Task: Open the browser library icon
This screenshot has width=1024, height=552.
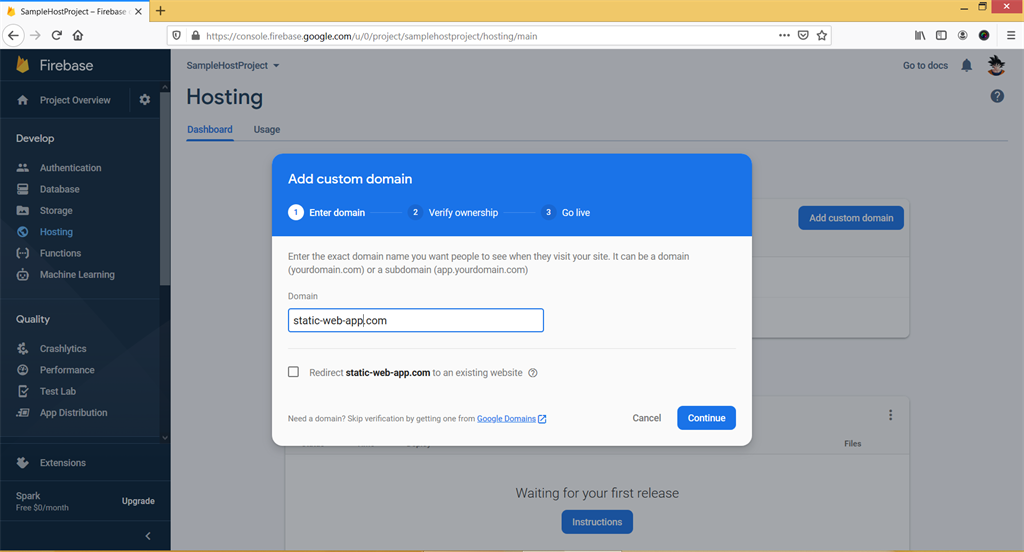Action: point(920,35)
